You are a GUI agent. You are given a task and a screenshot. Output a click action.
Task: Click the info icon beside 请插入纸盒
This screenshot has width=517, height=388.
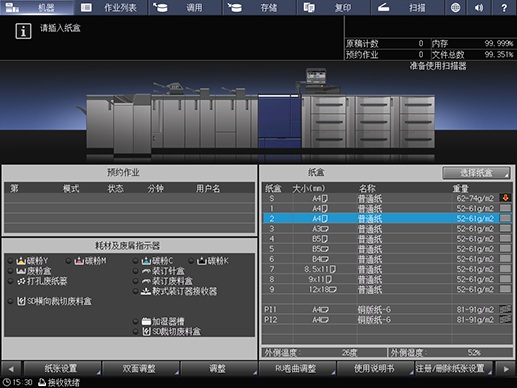pyautogui.click(x=23, y=31)
